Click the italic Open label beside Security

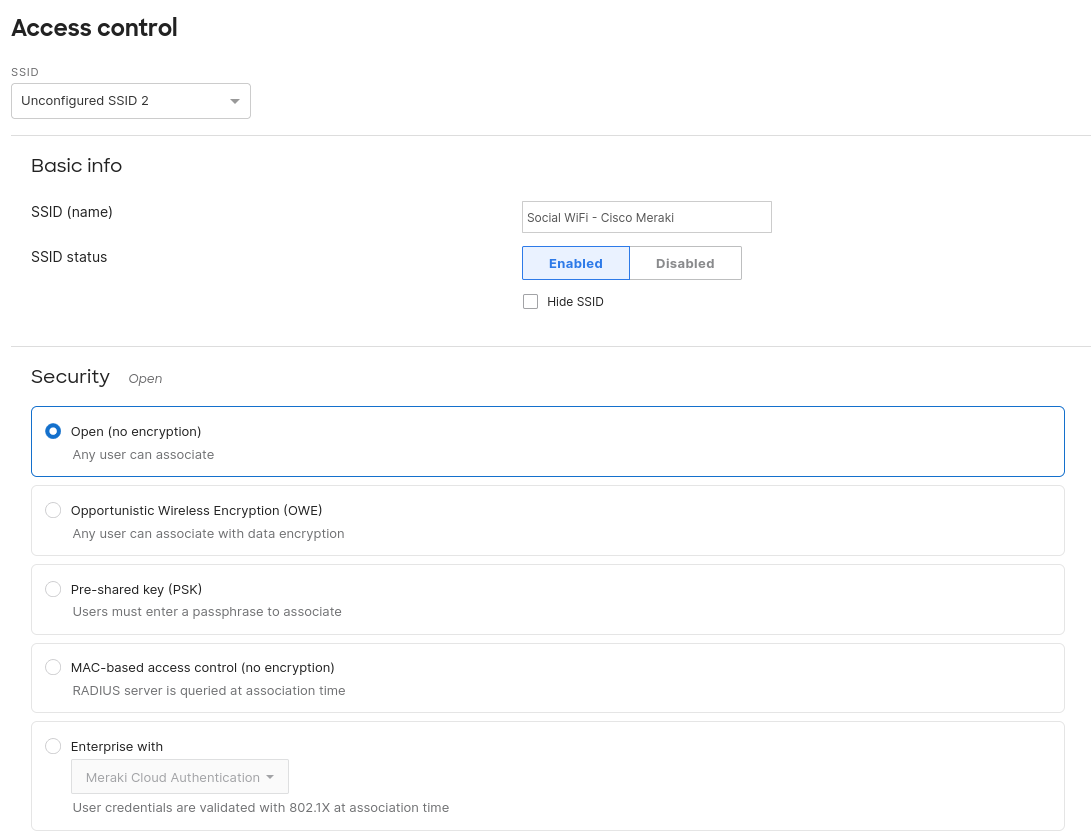coord(145,379)
